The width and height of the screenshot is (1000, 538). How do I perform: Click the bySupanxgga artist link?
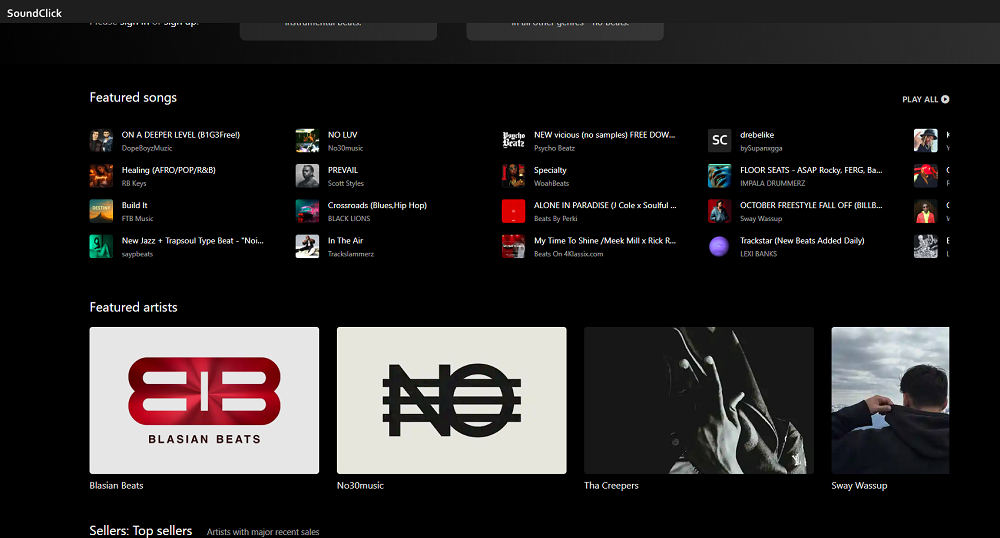pos(761,148)
